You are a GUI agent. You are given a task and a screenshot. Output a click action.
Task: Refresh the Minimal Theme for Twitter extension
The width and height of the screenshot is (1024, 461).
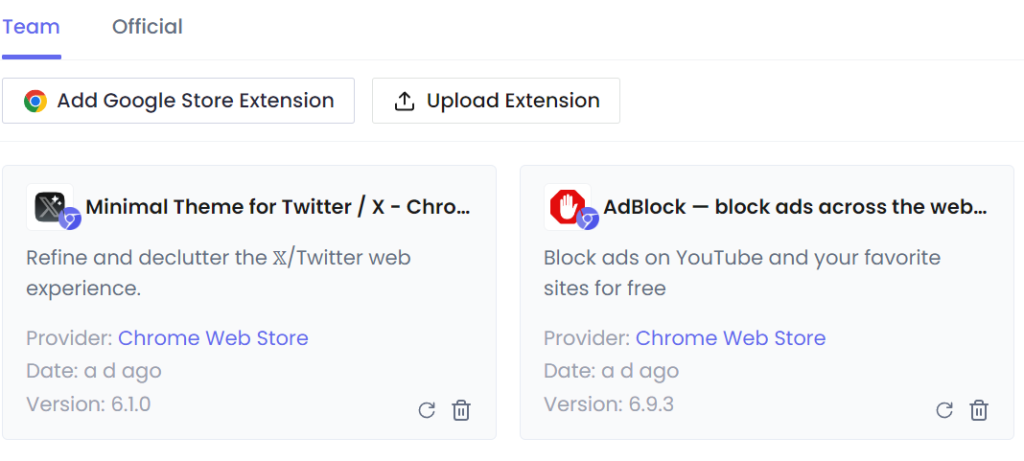426,410
